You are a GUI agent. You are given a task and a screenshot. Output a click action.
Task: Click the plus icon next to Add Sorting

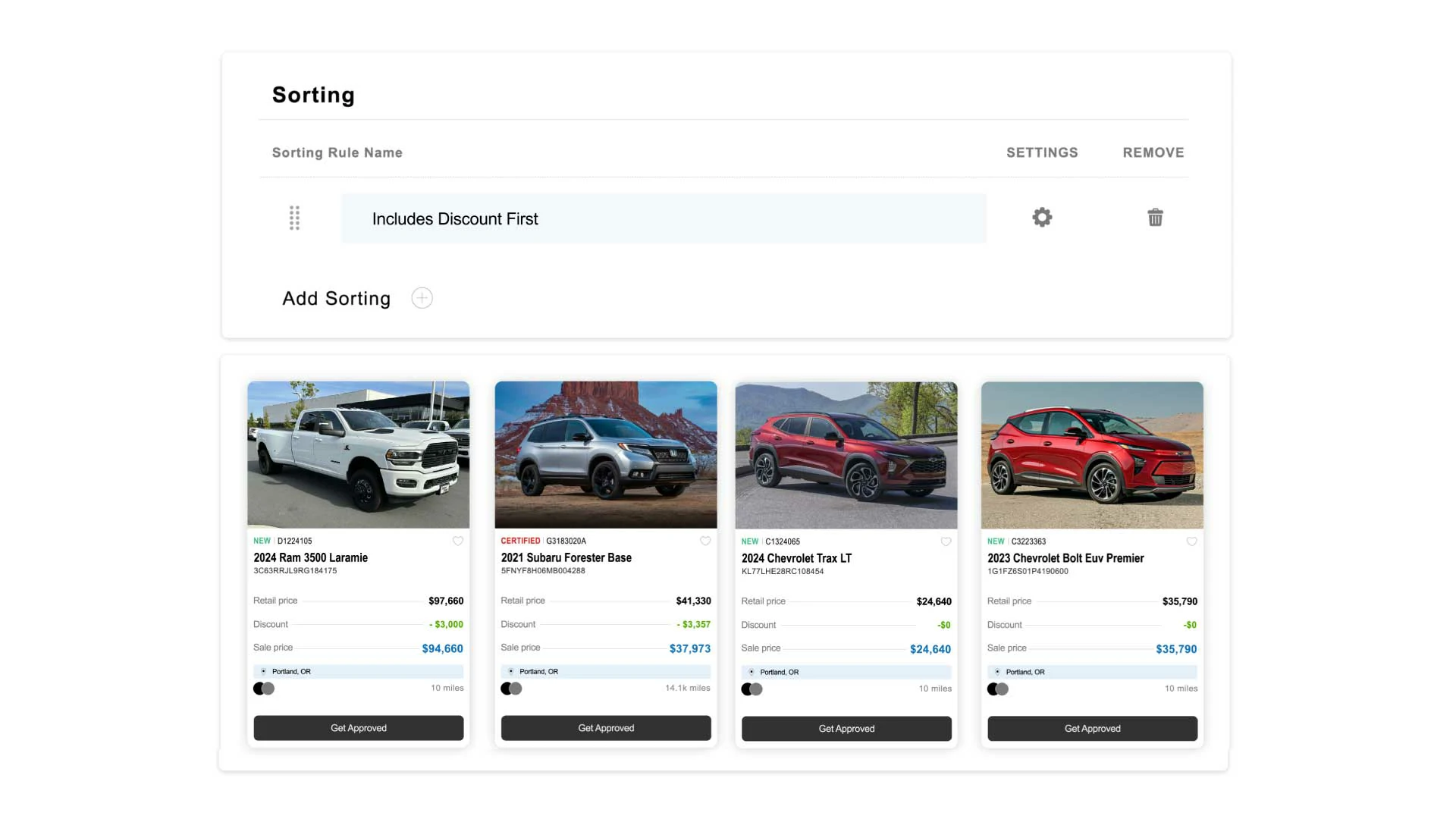click(x=422, y=298)
